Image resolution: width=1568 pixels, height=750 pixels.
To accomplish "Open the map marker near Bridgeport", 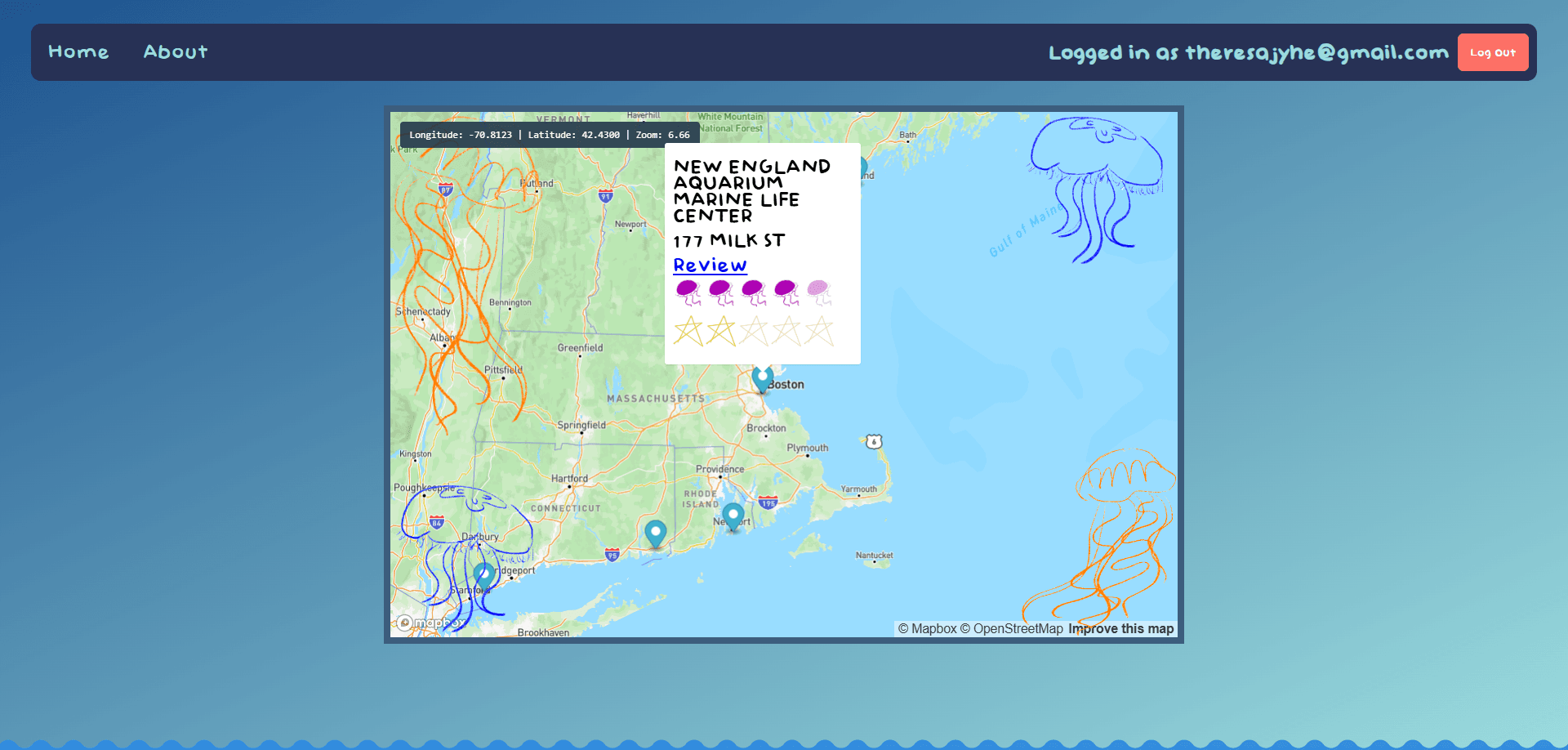I will click(484, 575).
